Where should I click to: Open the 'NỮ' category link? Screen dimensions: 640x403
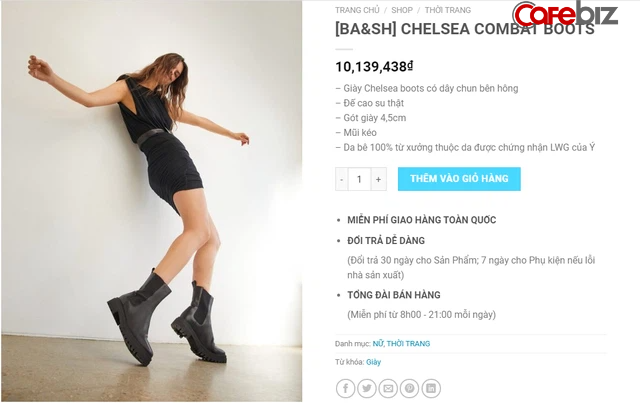[378, 343]
